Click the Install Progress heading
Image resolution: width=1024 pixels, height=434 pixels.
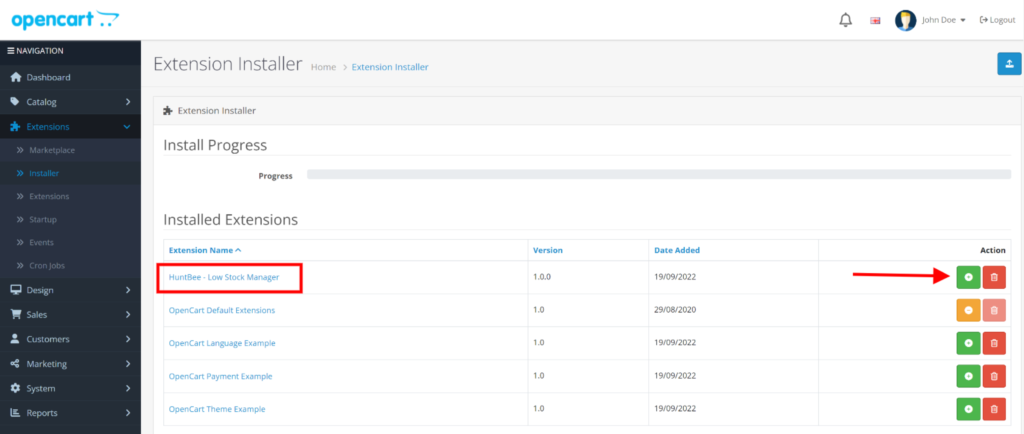[215, 145]
